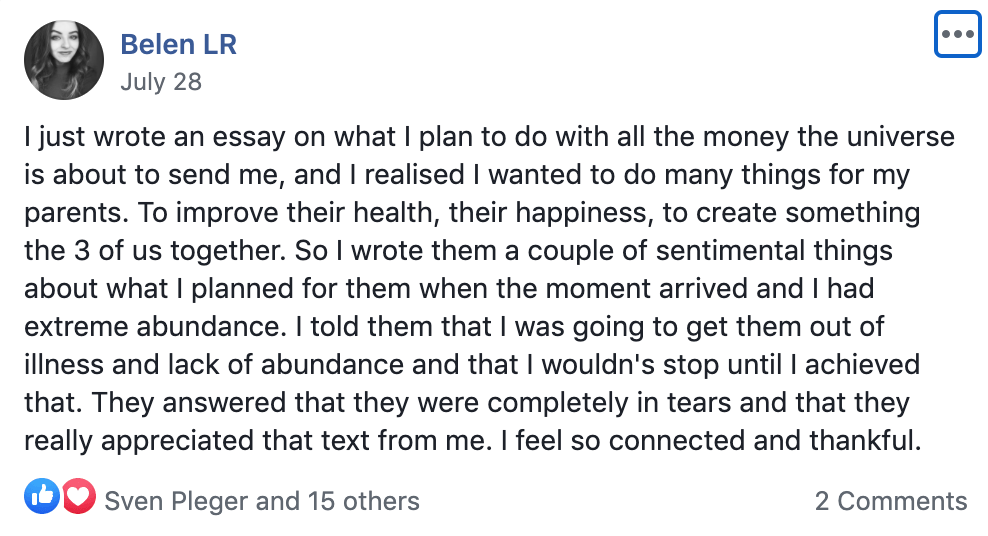View the 2 Comments on this post
The width and height of the screenshot is (988, 536).
coord(890,501)
